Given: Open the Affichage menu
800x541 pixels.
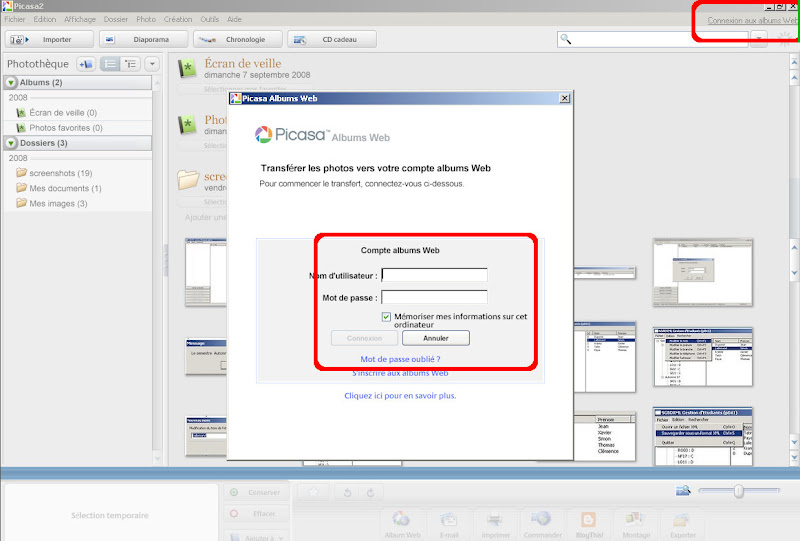Looking at the screenshot, I should [x=80, y=19].
